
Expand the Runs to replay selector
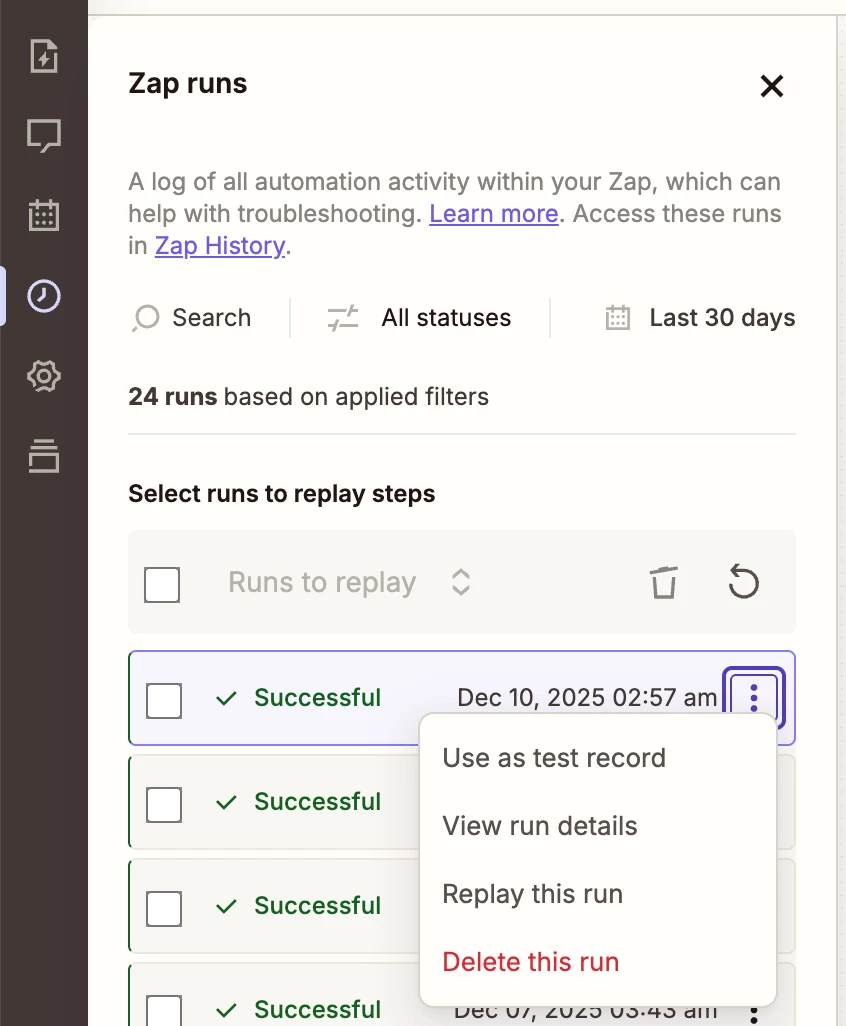[349, 582]
